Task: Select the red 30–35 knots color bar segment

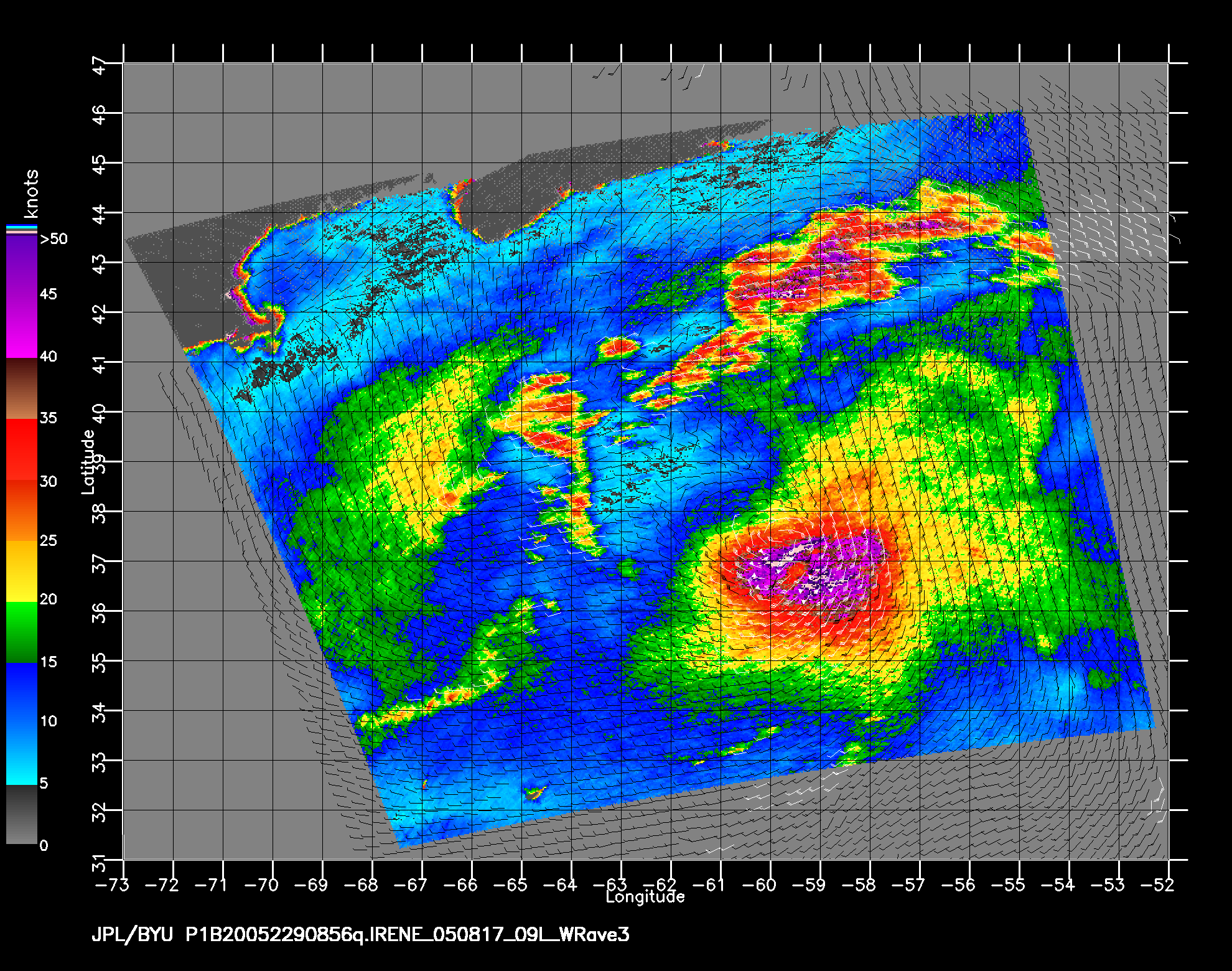Action: click(22, 449)
